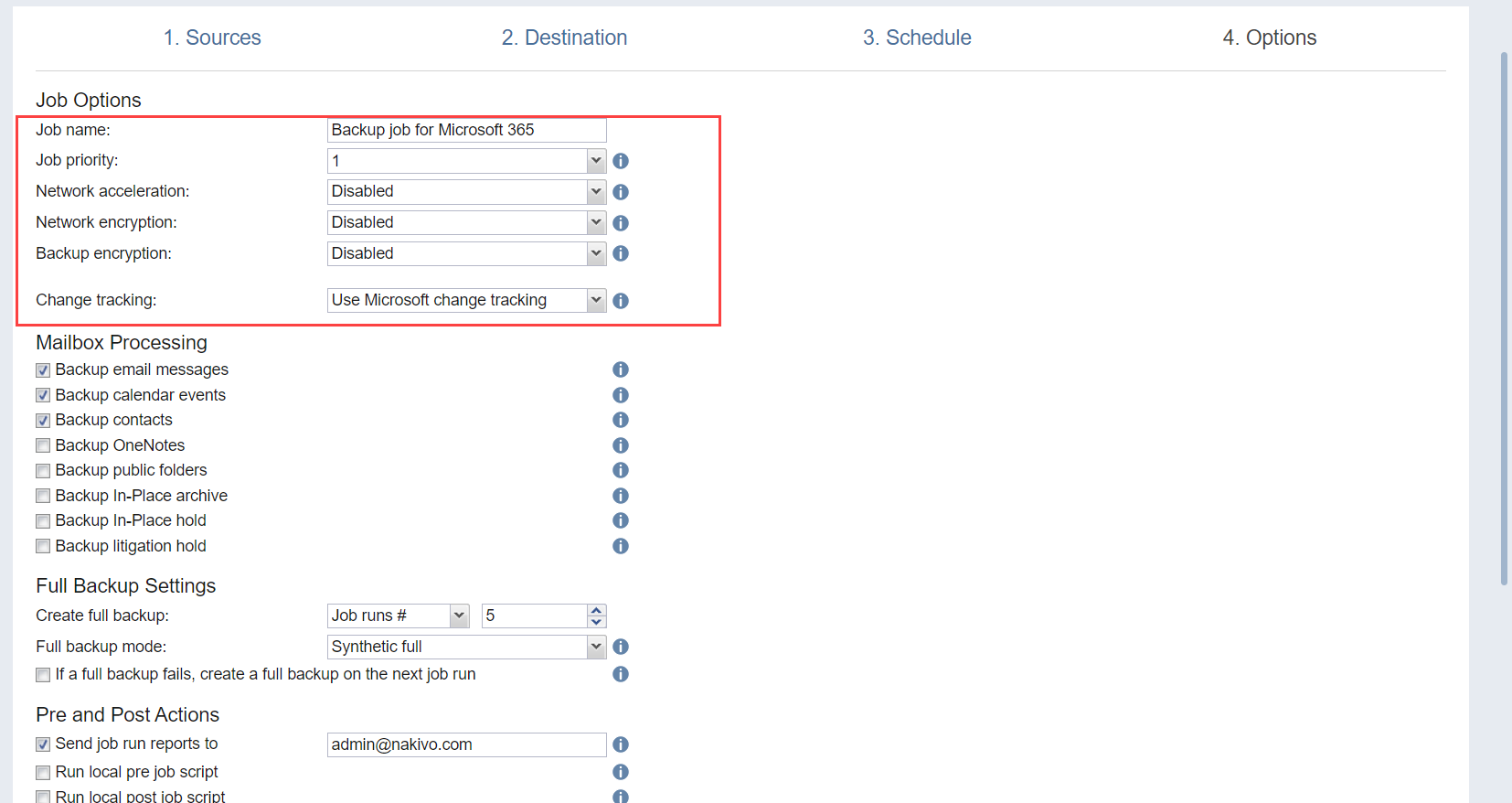Click info icon next to Full backup mode
The image size is (1512, 803).
[x=621, y=647]
